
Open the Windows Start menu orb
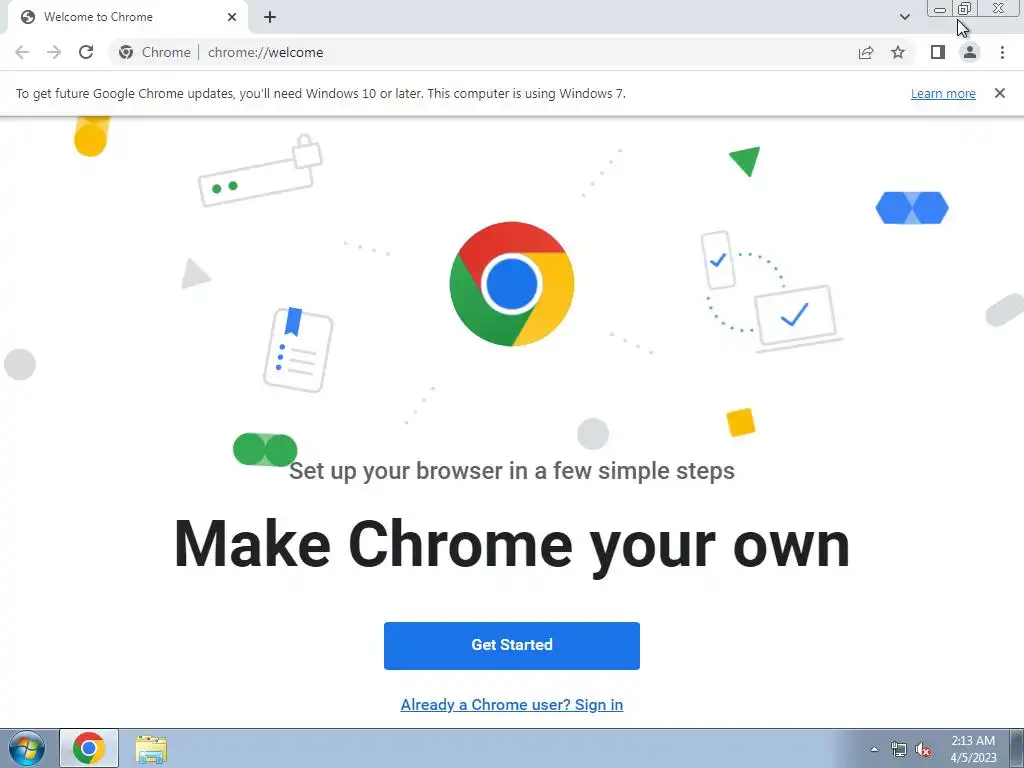(27, 748)
